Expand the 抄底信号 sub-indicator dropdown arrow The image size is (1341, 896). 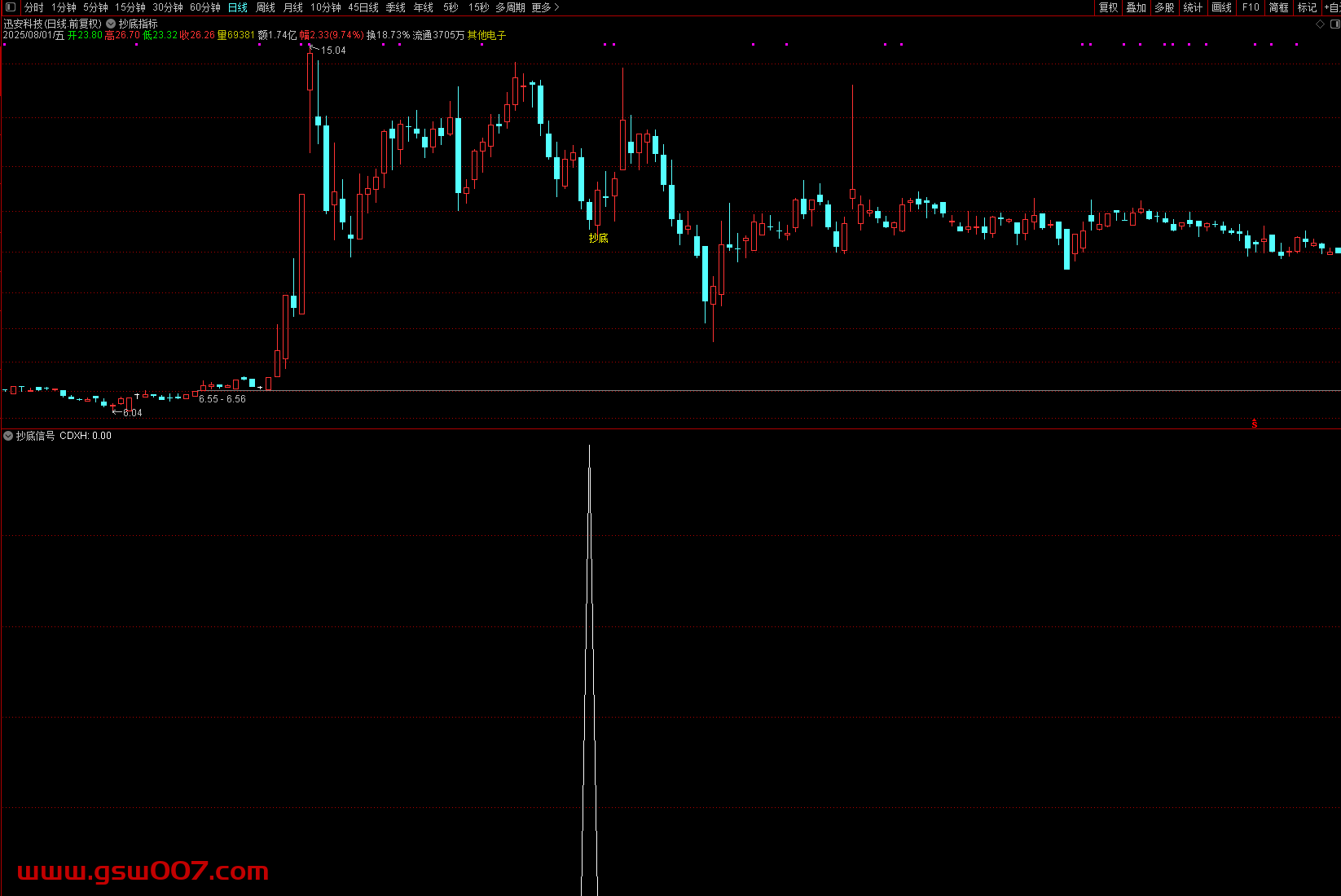coord(8,436)
